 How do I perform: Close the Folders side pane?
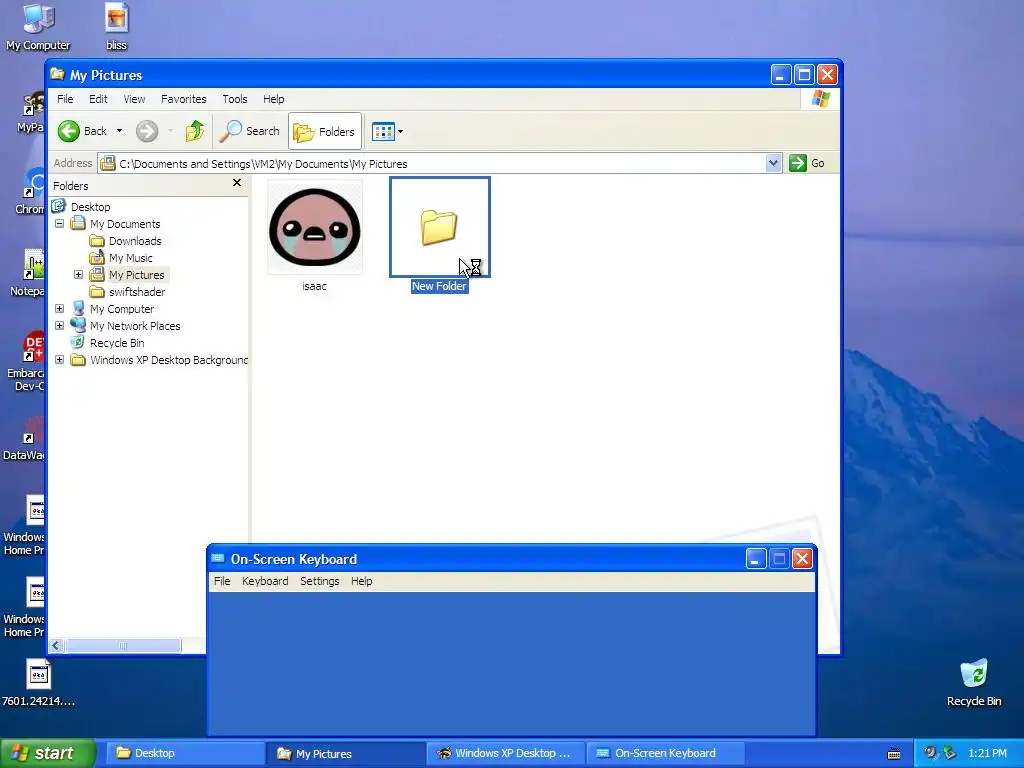(x=237, y=183)
